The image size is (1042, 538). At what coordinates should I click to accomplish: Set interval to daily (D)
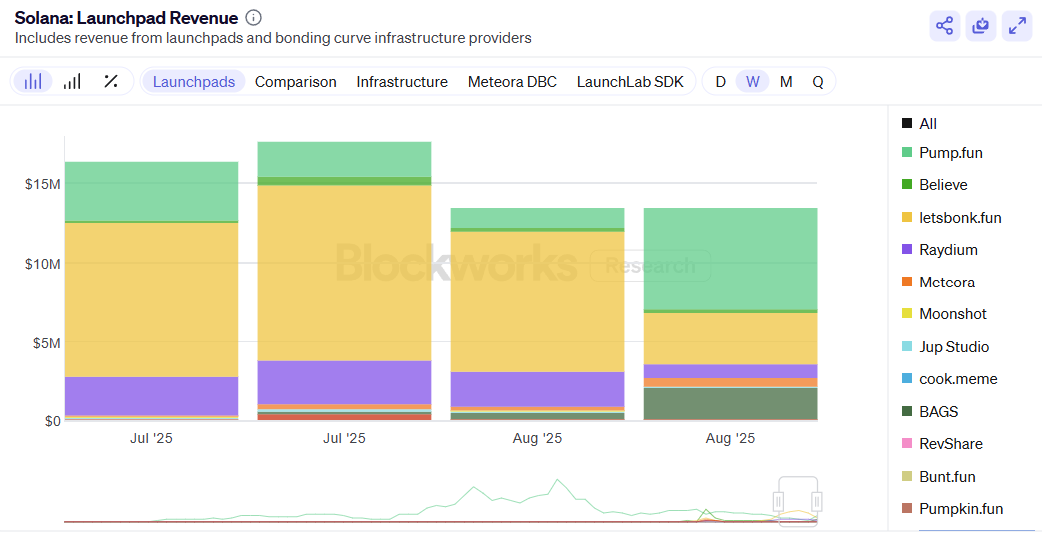(720, 82)
